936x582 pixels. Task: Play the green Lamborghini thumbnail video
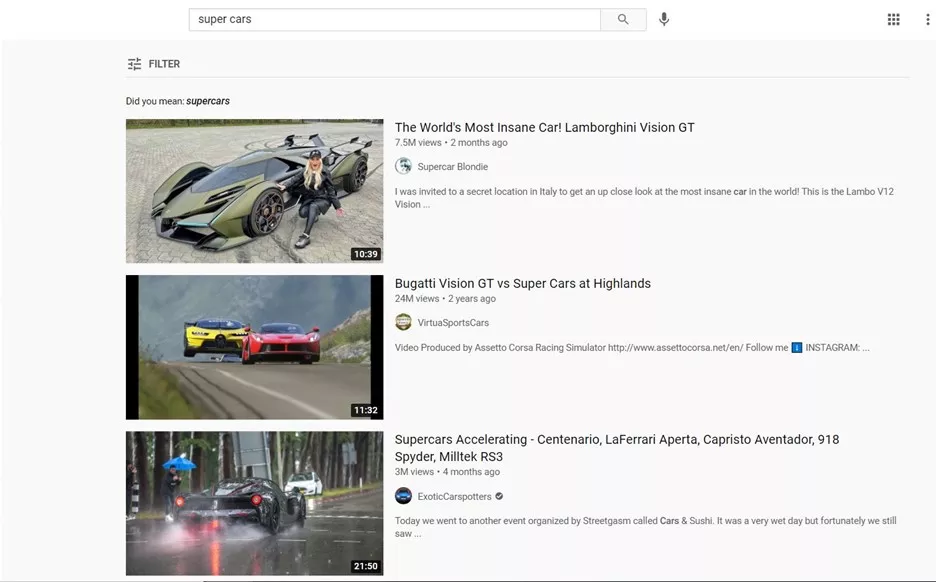tap(254, 191)
